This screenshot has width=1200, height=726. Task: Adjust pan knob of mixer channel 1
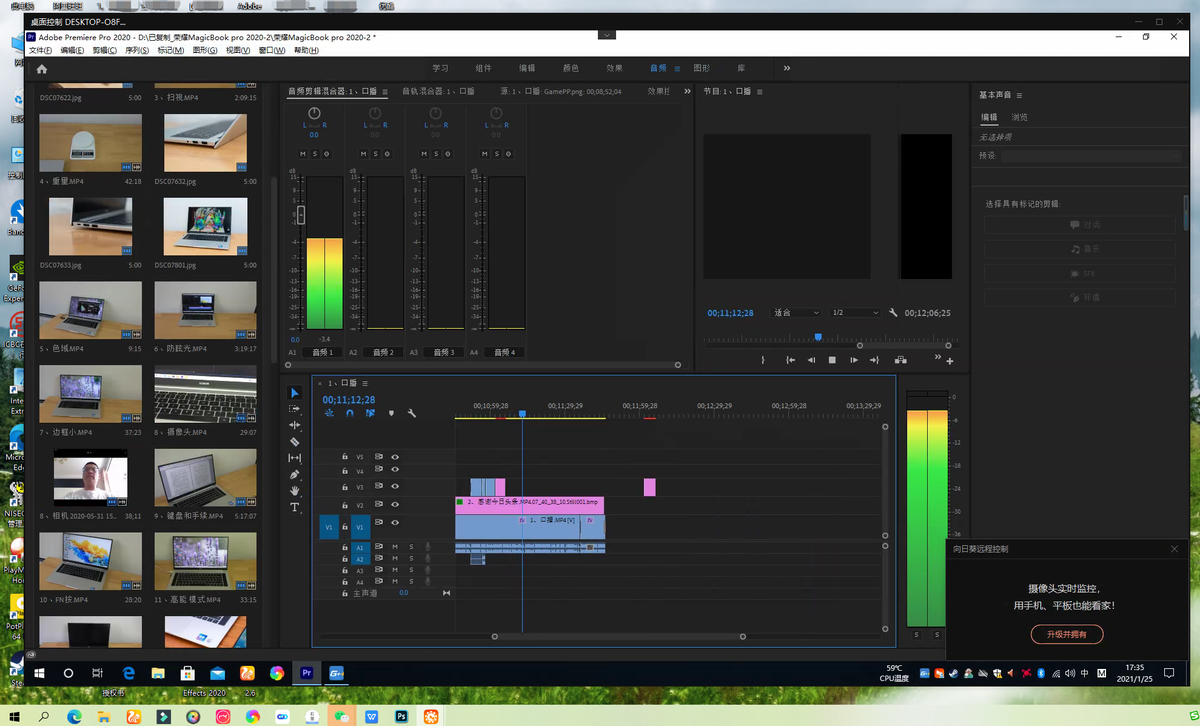point(314,114)
